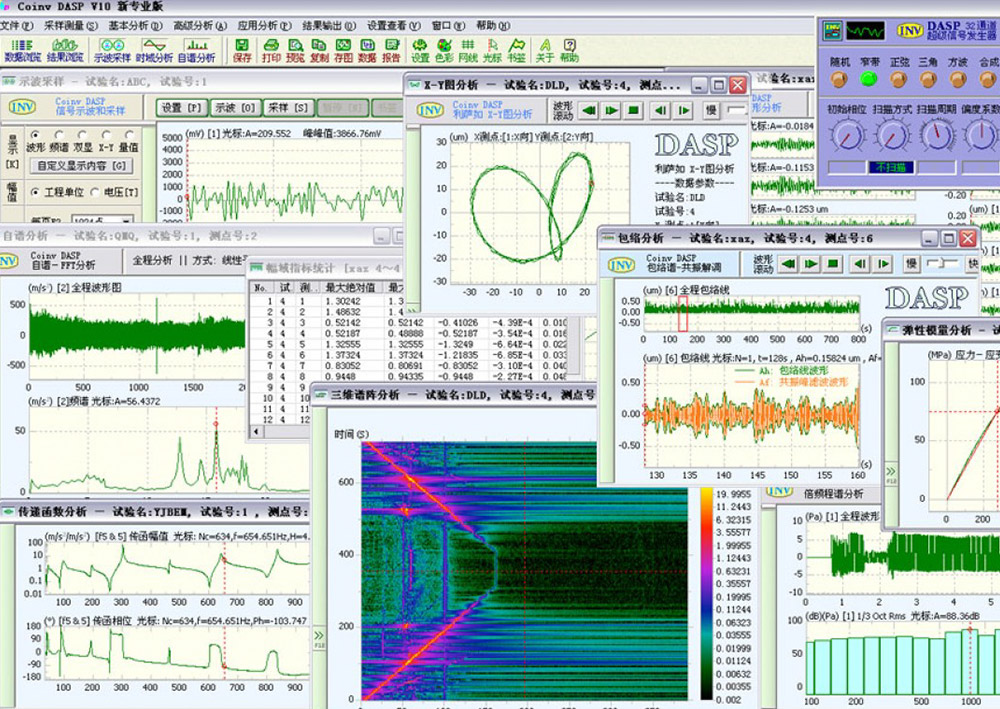Turn on 随机 random signal lamp button
The width and height of the screenshot is (1000, 709).
[x=839, y=79]
